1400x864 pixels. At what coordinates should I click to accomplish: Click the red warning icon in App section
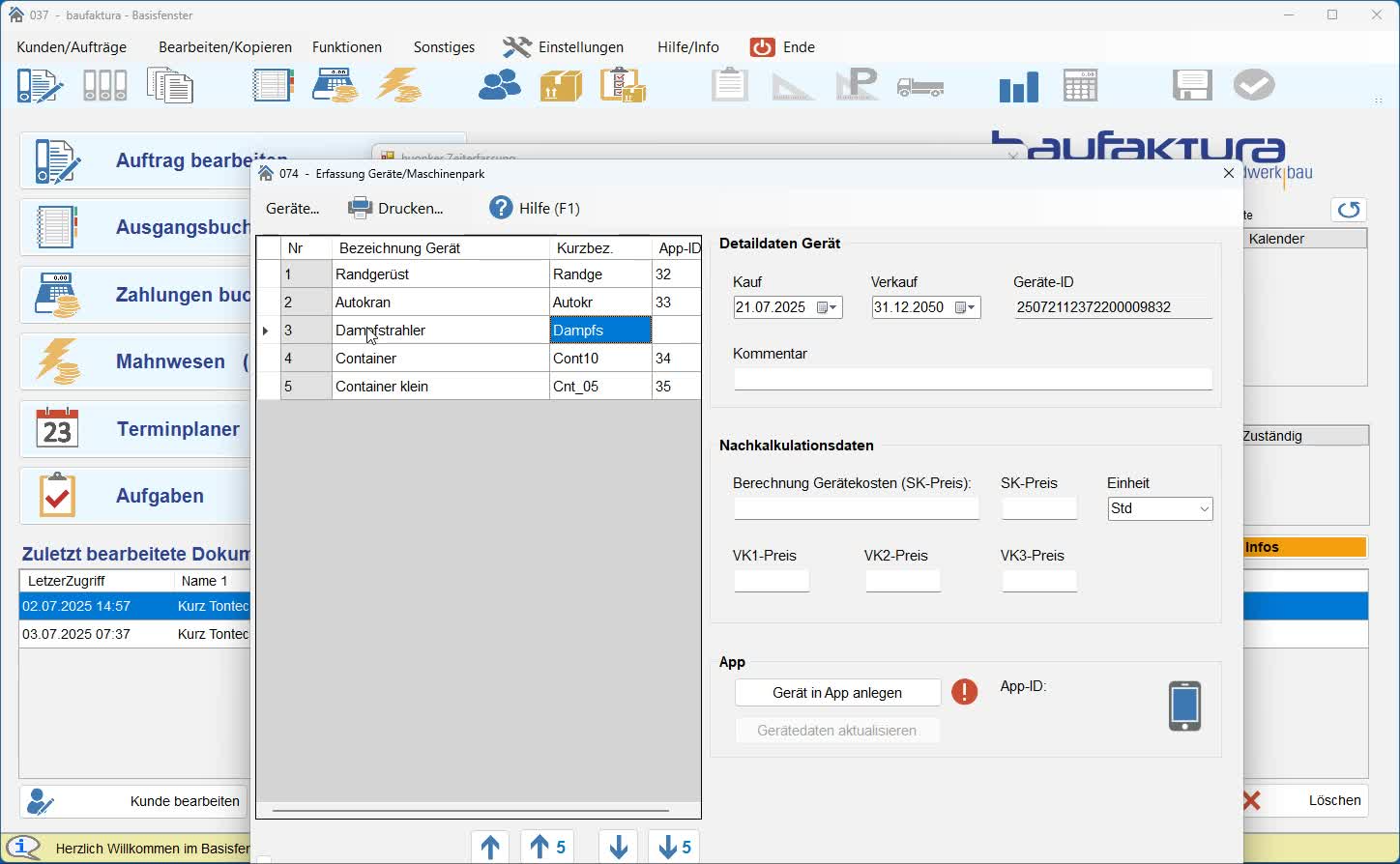point(964,692)
